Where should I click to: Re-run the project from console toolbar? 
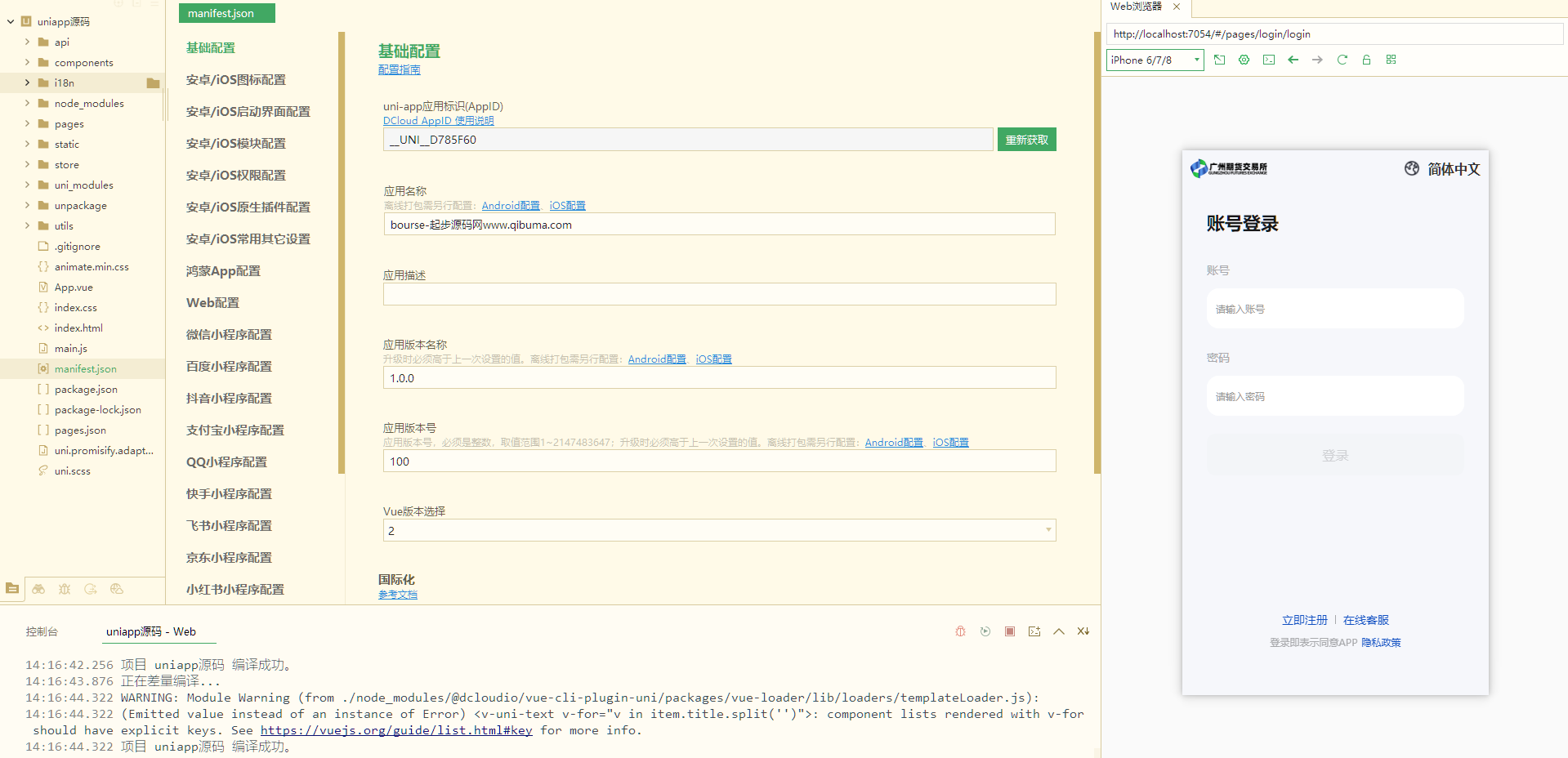click(985, 631)
